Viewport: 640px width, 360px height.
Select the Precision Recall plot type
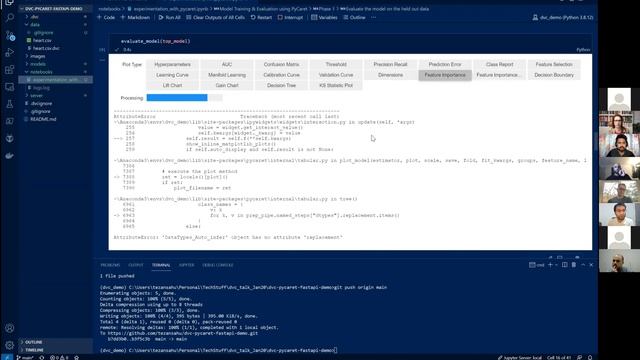pos(390,64)
